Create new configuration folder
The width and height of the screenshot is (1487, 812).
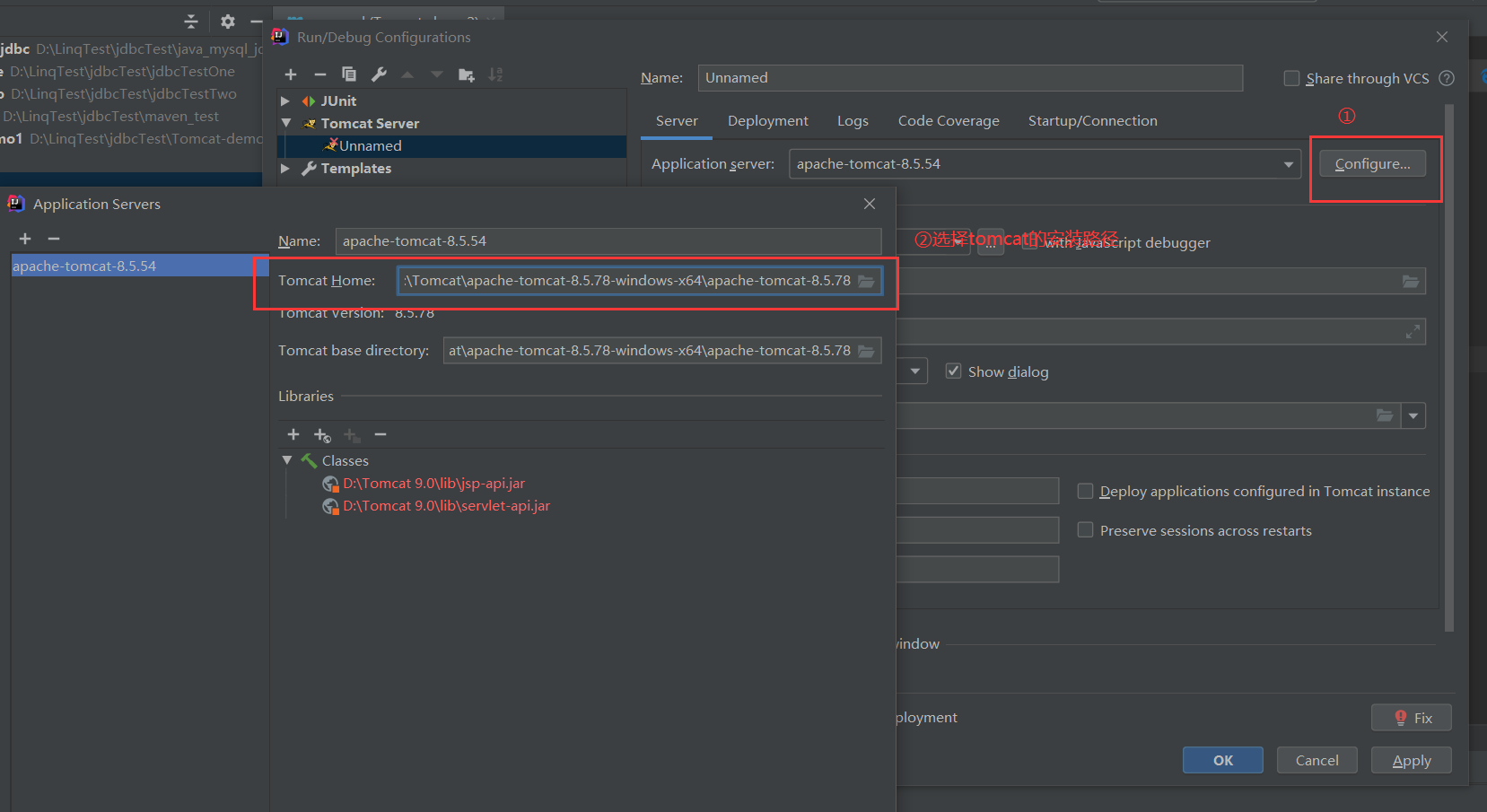[467, 74]
